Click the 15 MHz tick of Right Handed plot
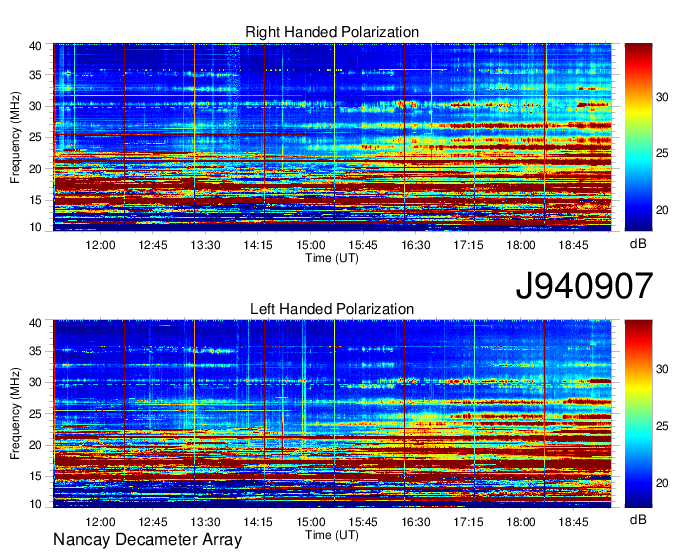Image resolution: width=680 pixels, height=552 pixels. 35,200
